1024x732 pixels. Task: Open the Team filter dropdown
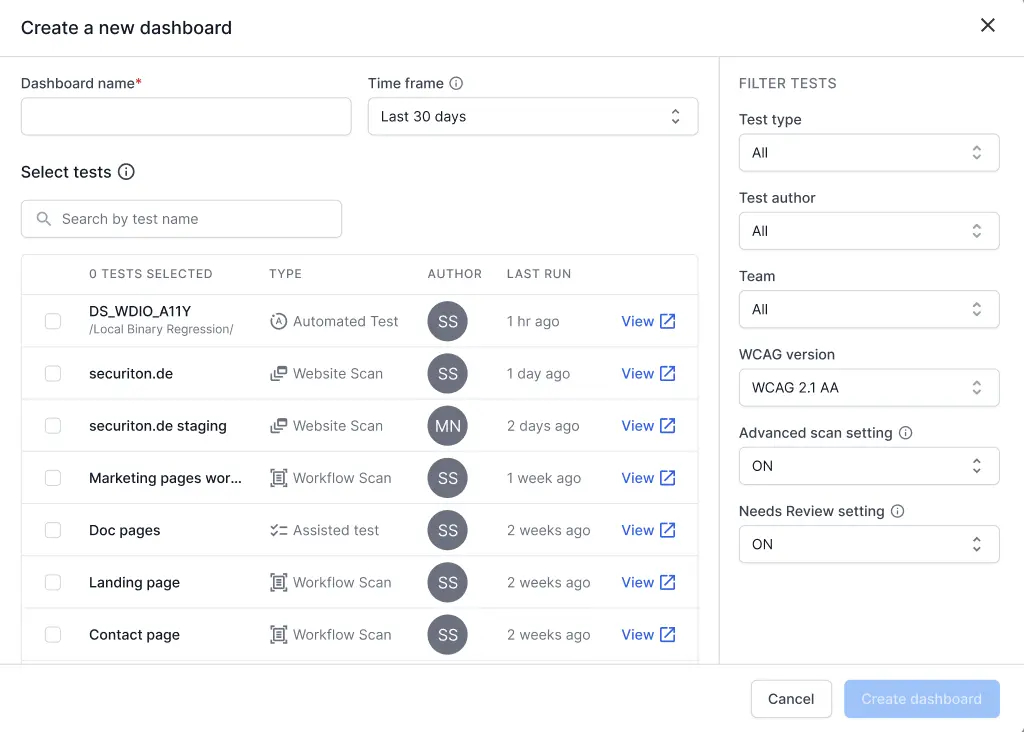[868, 309]
